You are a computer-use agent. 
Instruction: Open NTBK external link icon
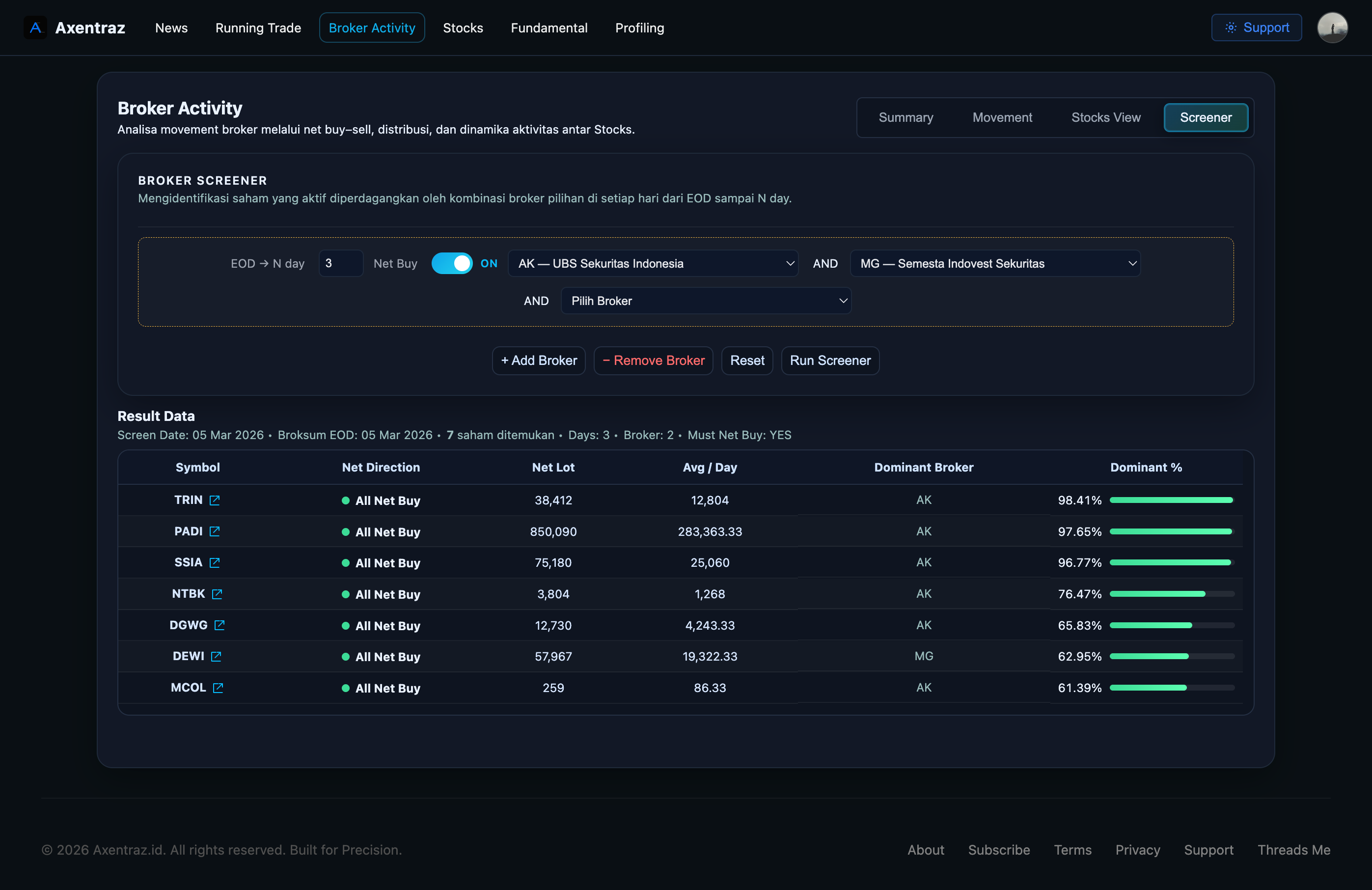(x=217, y=594)
